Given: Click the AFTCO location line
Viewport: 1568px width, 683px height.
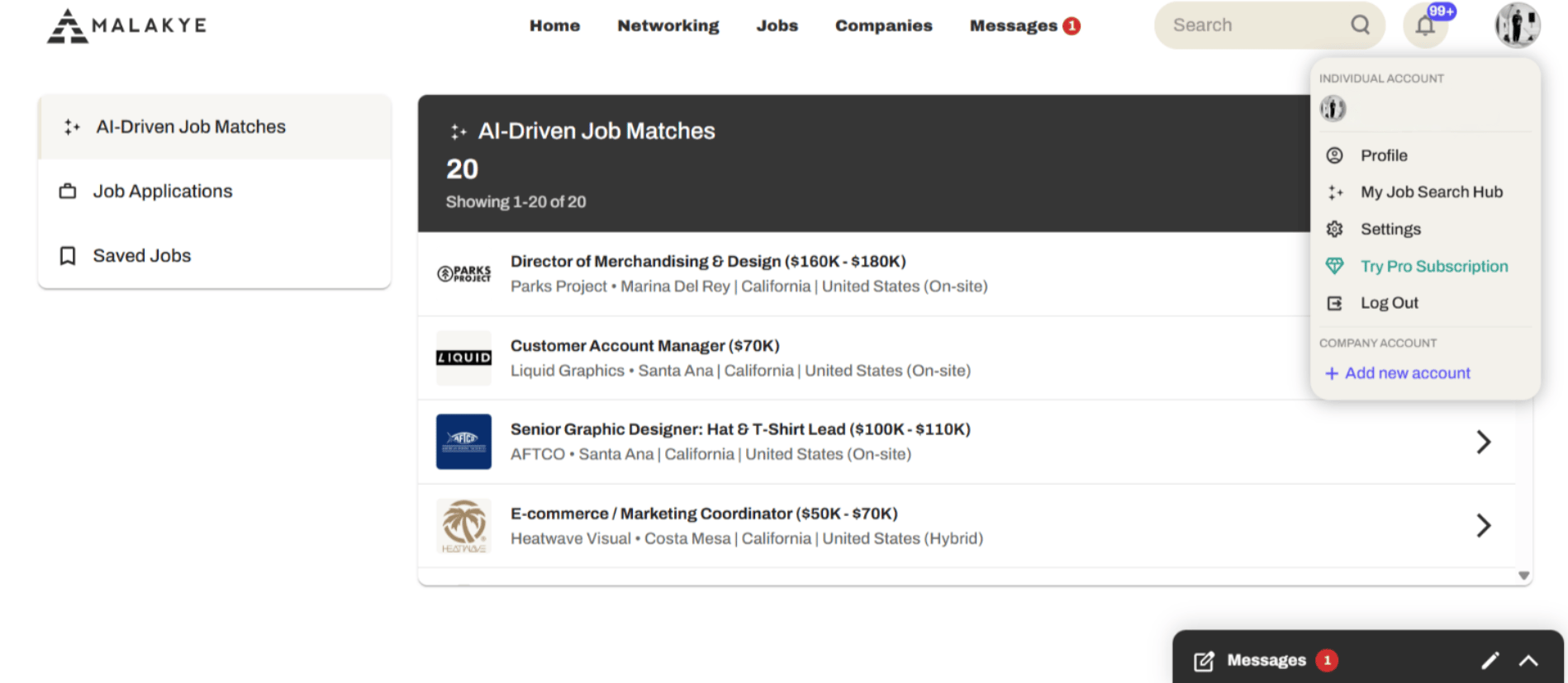Looking at the screenshot, I should click(x=710, y=454).
